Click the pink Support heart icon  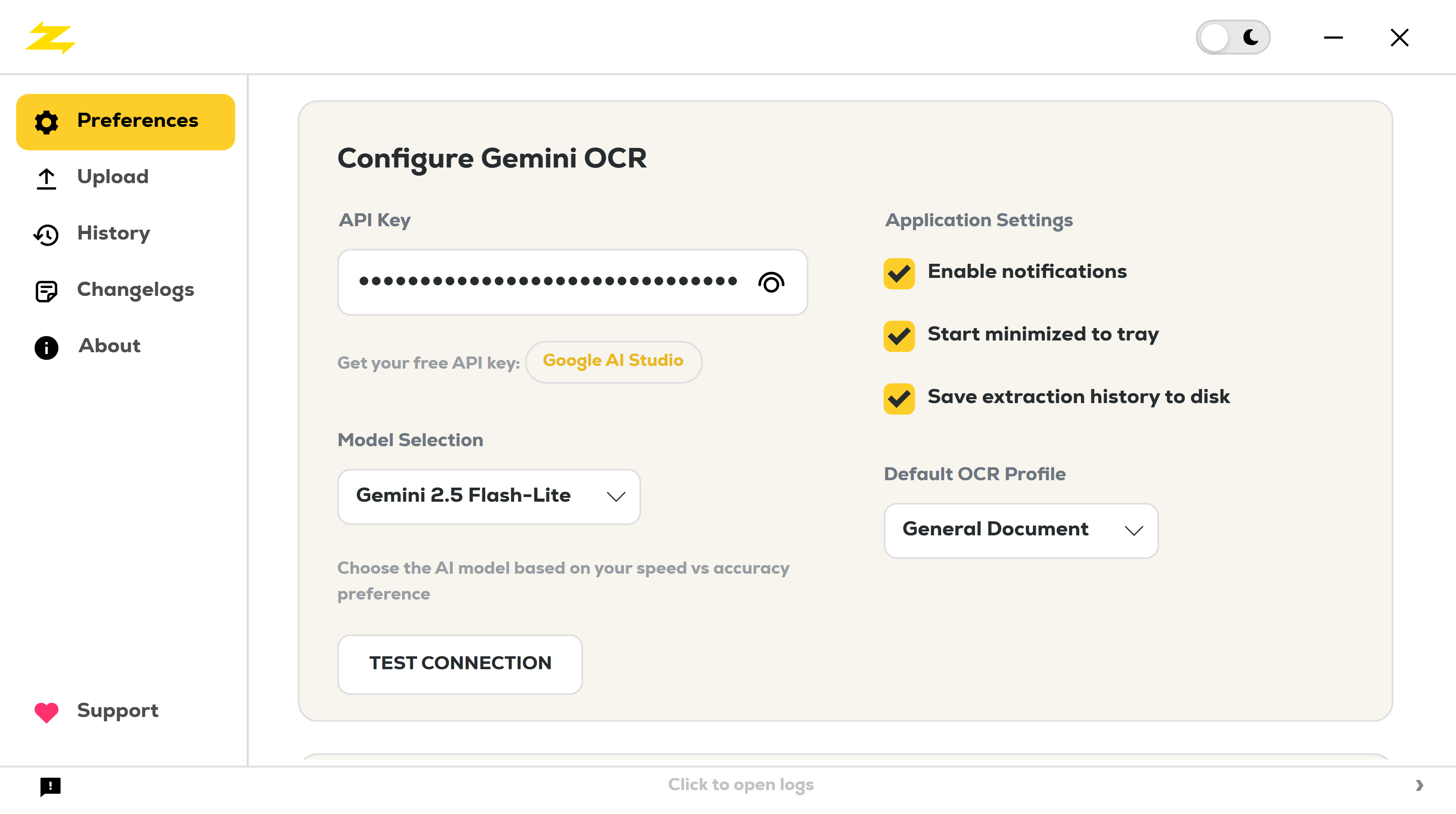tap(46, 712)
